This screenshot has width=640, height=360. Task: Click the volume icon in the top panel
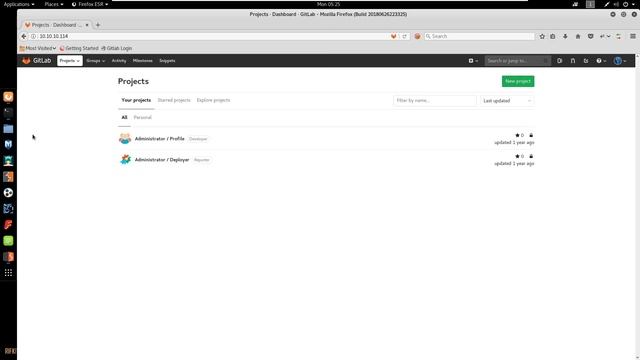[x=616, y=4]
